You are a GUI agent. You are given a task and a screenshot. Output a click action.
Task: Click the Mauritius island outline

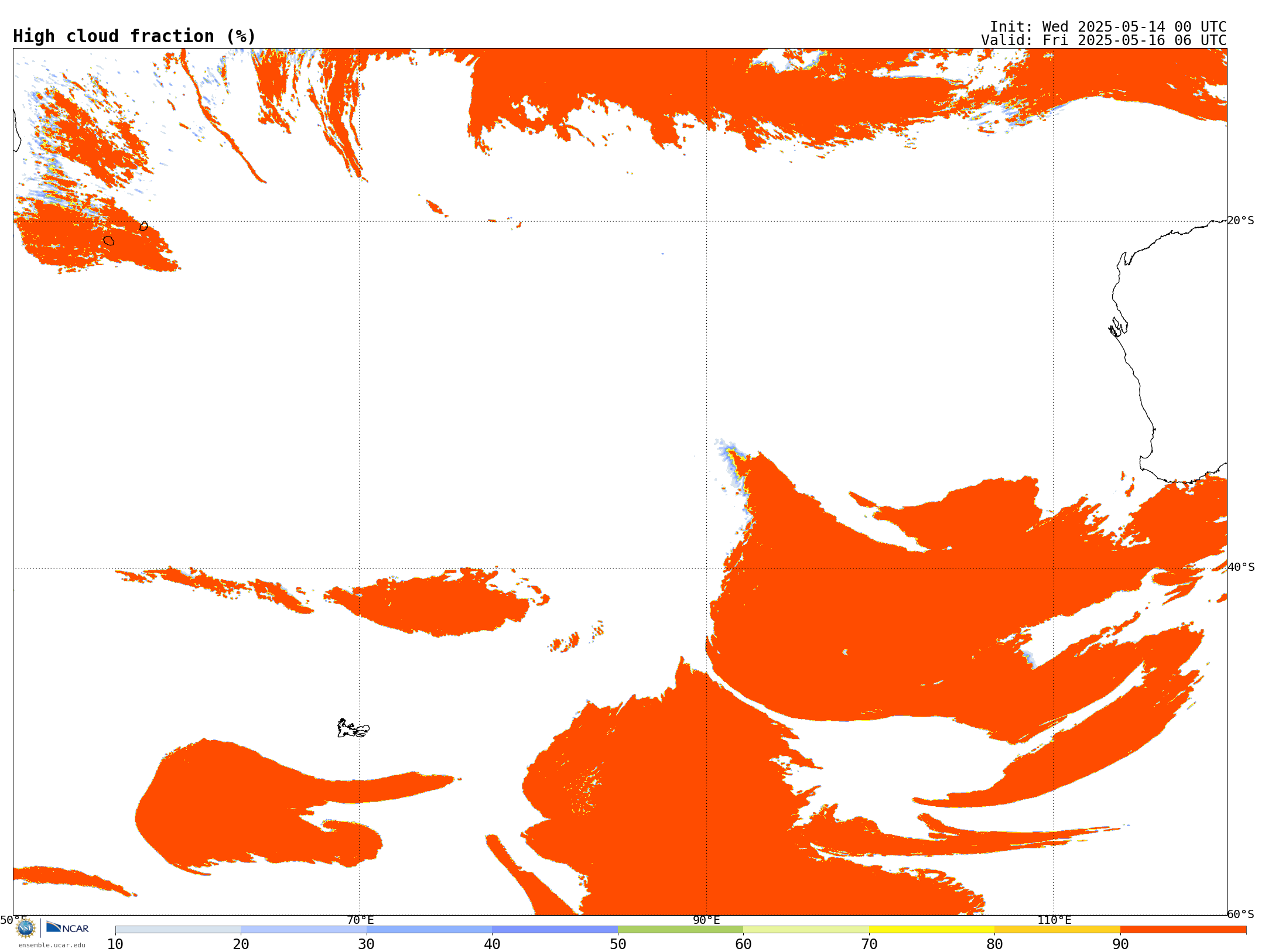(143, 226)
